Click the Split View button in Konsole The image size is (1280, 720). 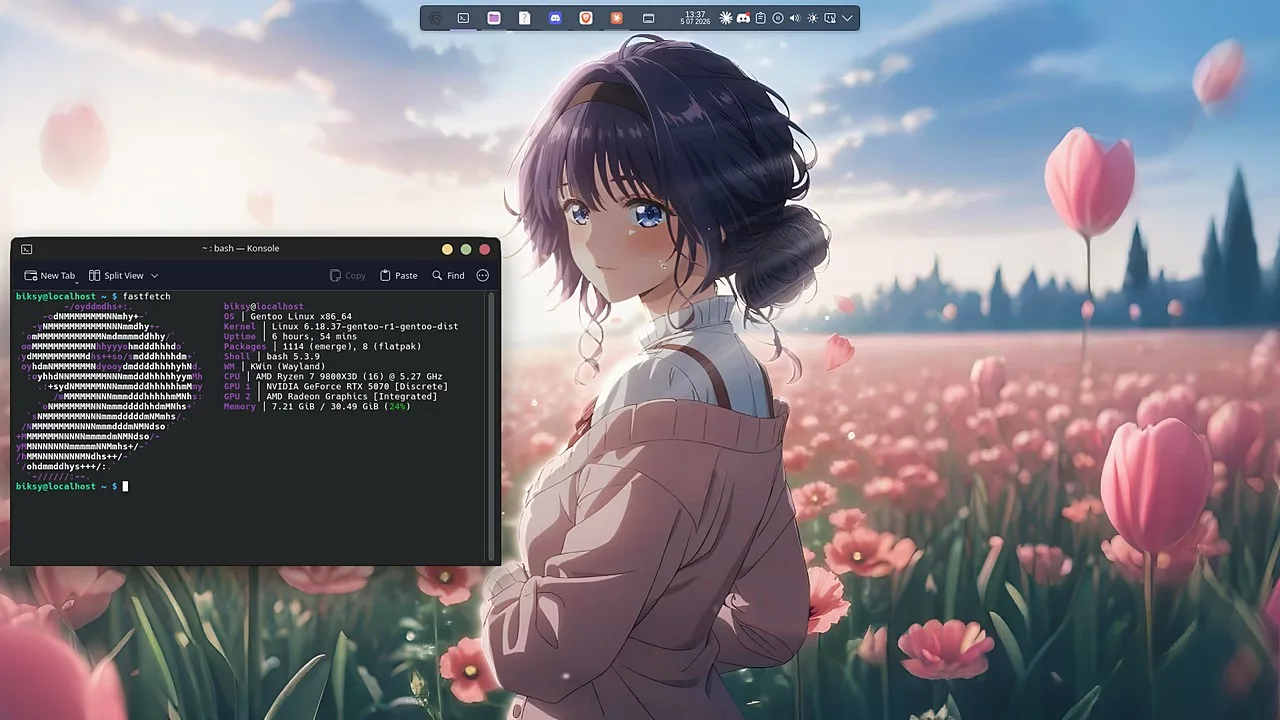click(116, 275)
